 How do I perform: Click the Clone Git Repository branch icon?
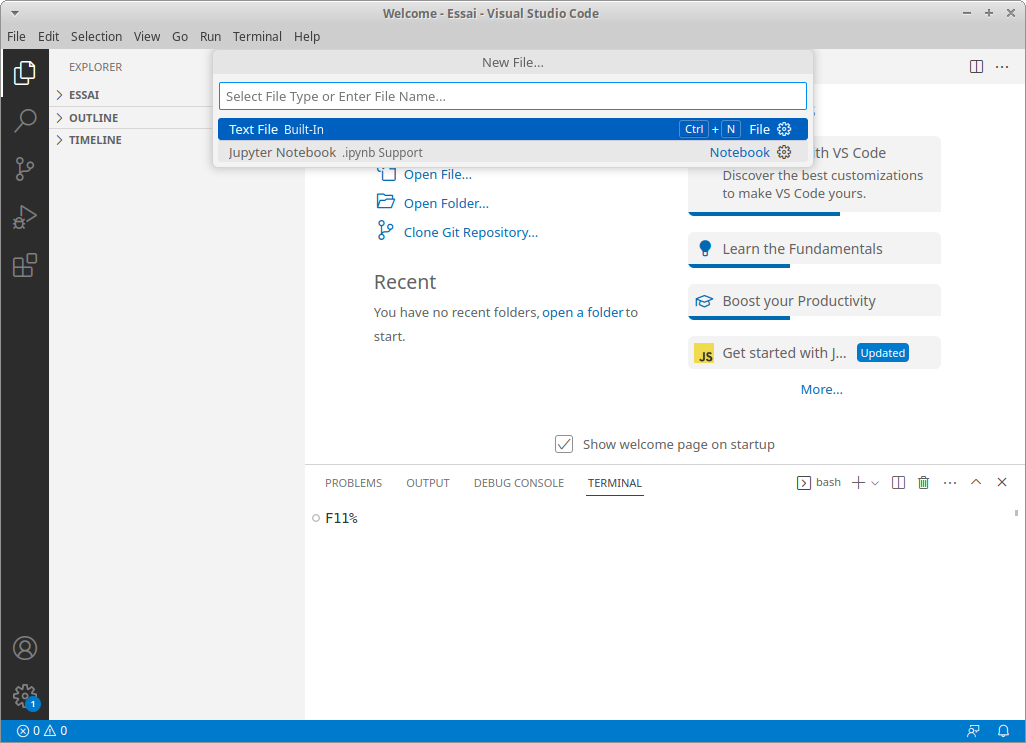coord(385,230)
